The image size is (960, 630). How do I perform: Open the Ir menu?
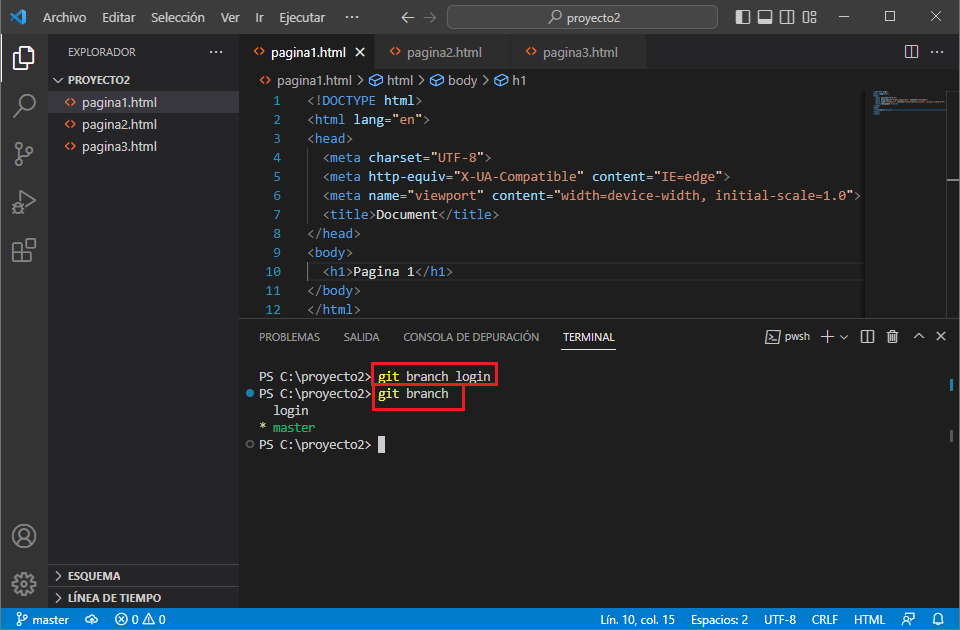click(260, 17)
